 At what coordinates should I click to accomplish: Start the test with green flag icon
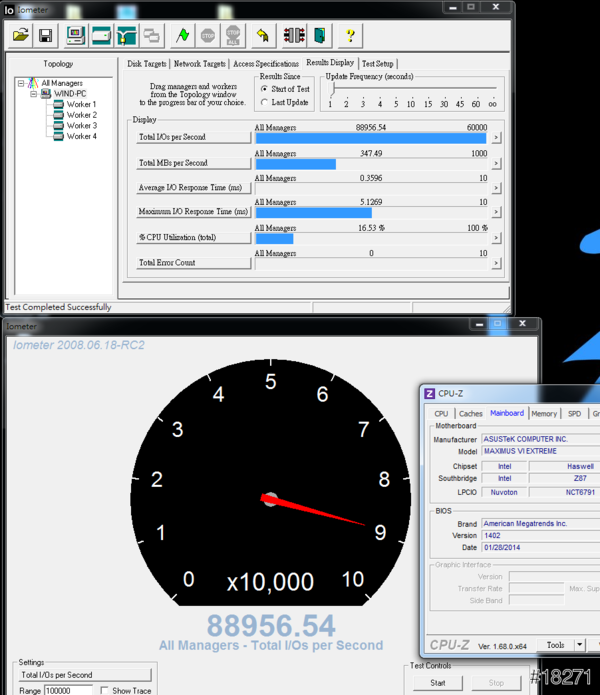pyautogui.click(x=182, y=35)
